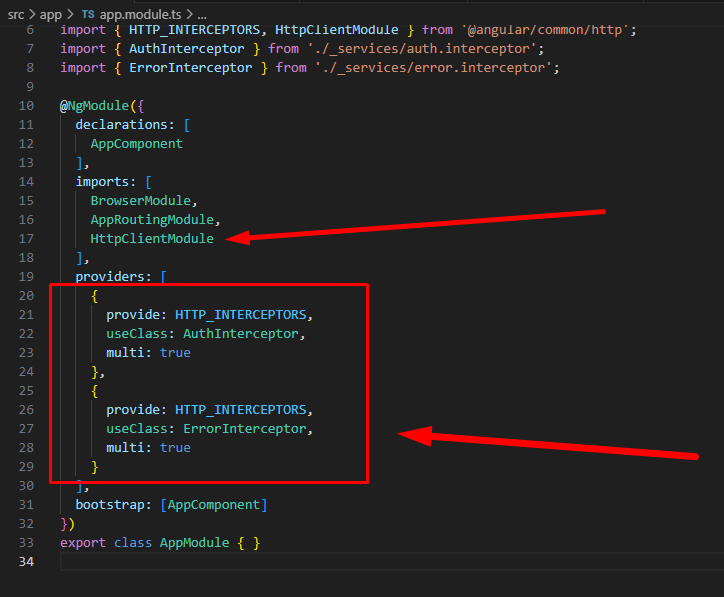Click line number 10 in the gutter
Viewport: 724px width, 597px height.
coord(26,106)
